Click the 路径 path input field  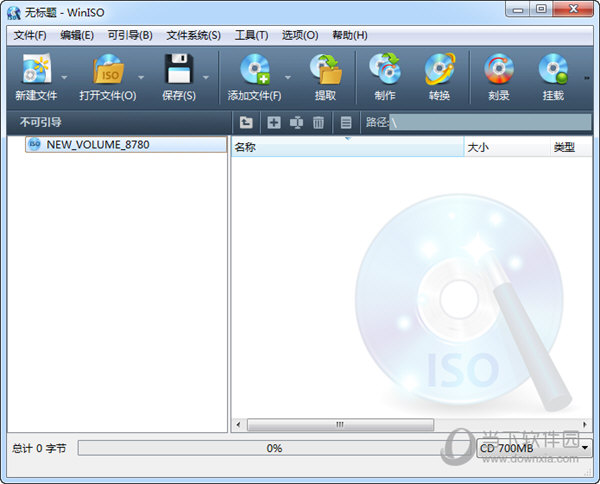point(490,122)
